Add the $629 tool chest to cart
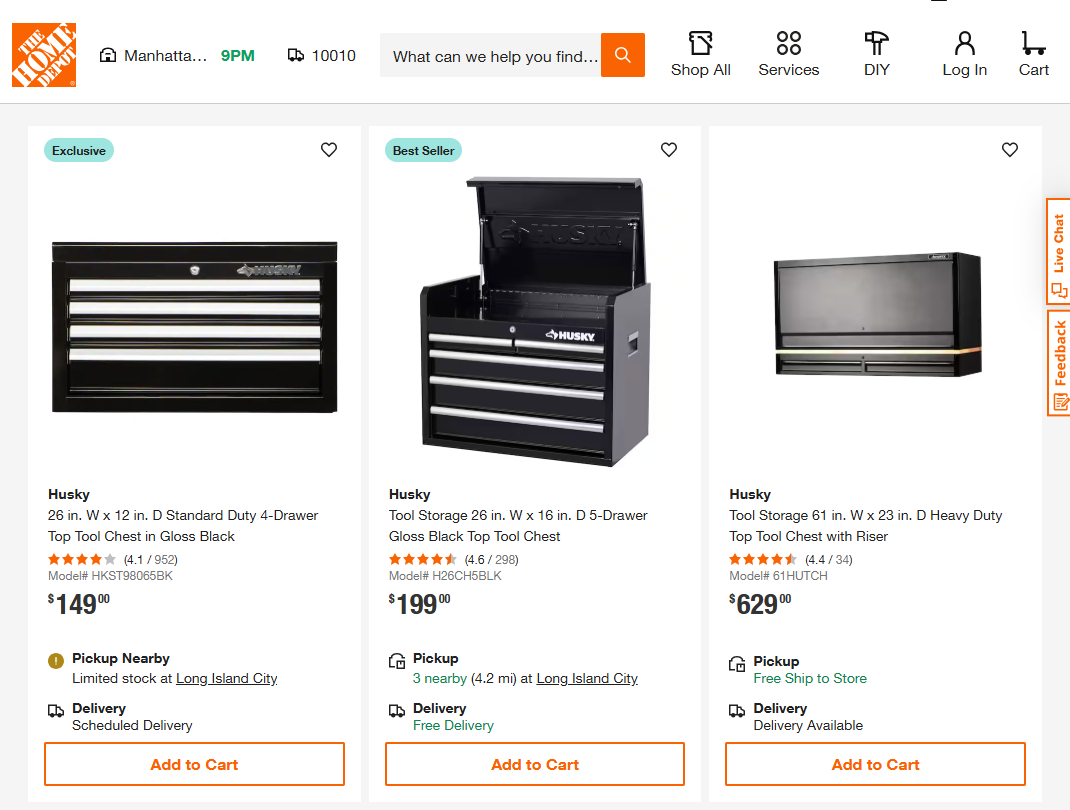 (875, 764)
